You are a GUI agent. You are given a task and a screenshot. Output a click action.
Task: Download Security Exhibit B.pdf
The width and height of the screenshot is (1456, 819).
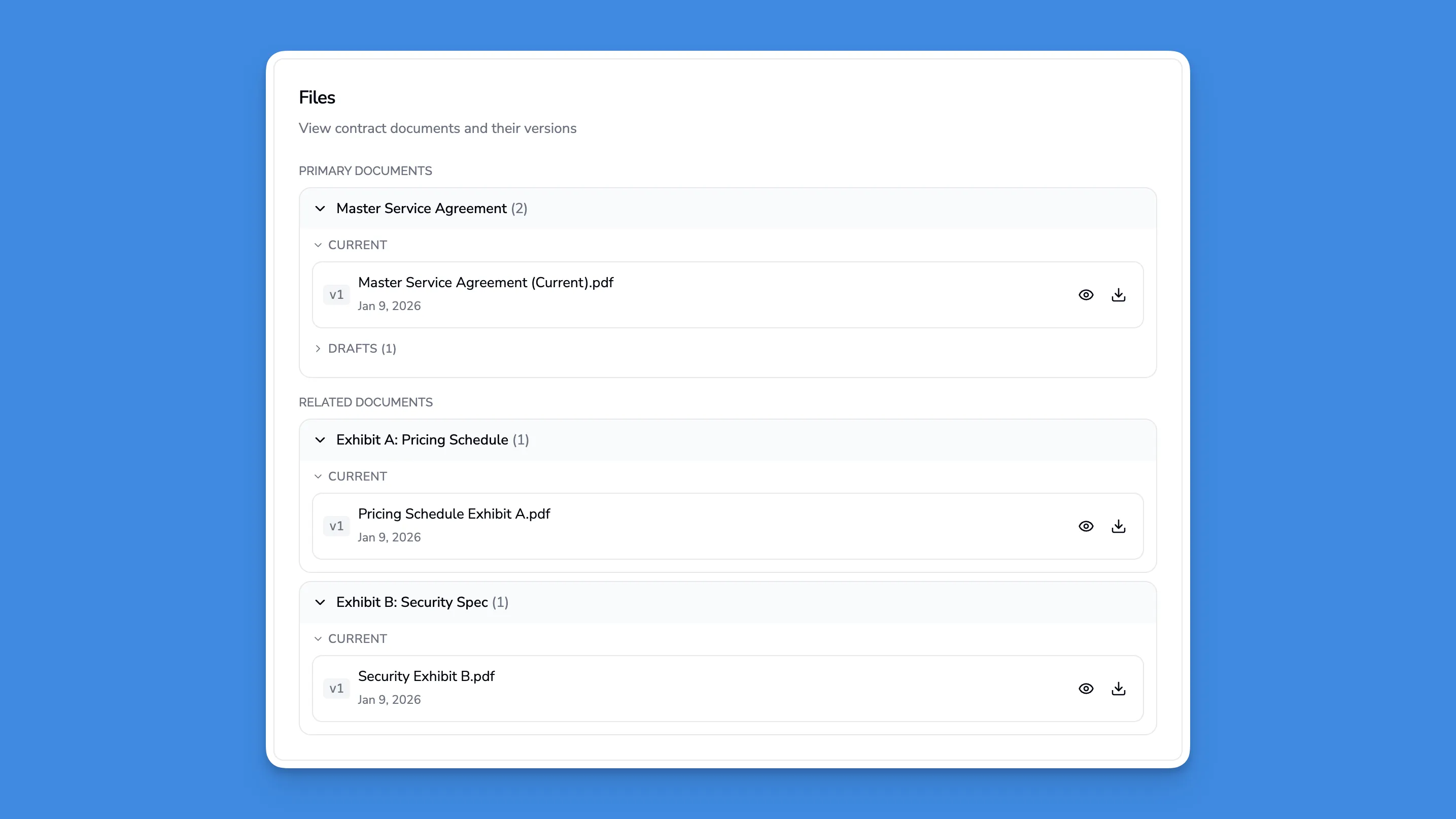[x=1119, y=689]
